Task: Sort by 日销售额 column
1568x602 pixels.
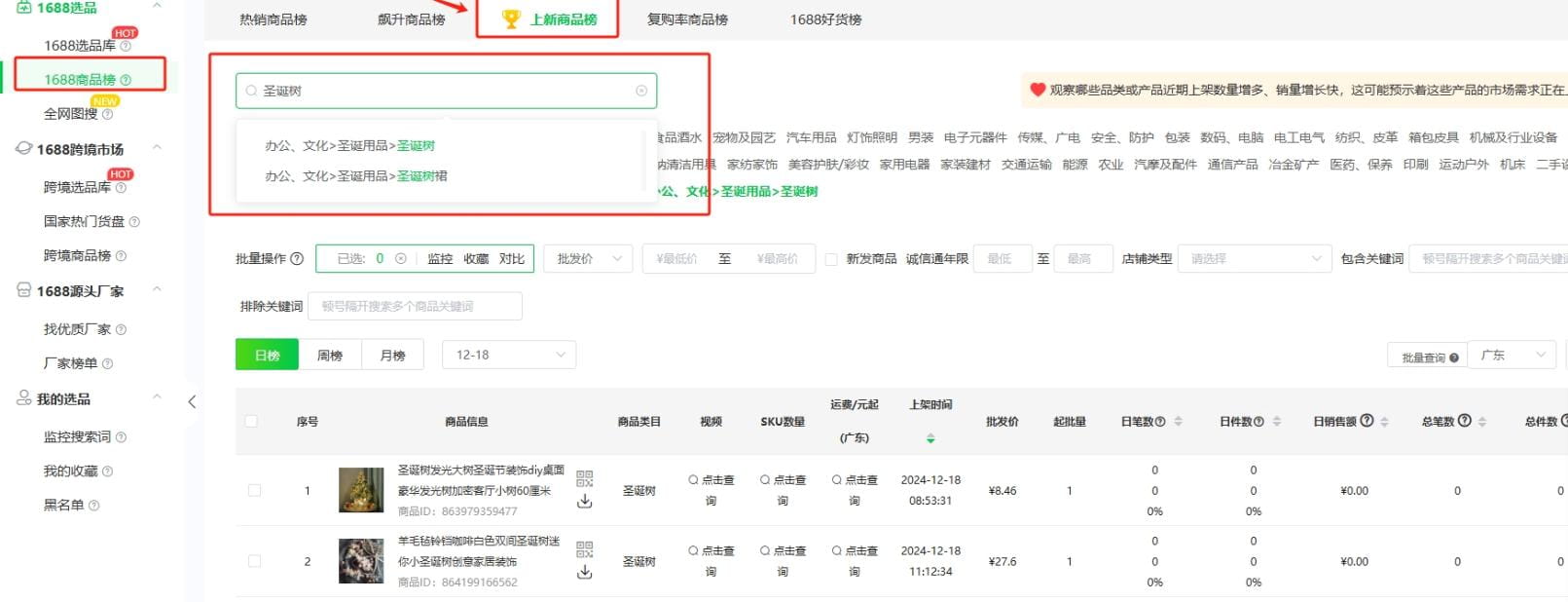Action: pyautogui.click(x=1384, y=422)
